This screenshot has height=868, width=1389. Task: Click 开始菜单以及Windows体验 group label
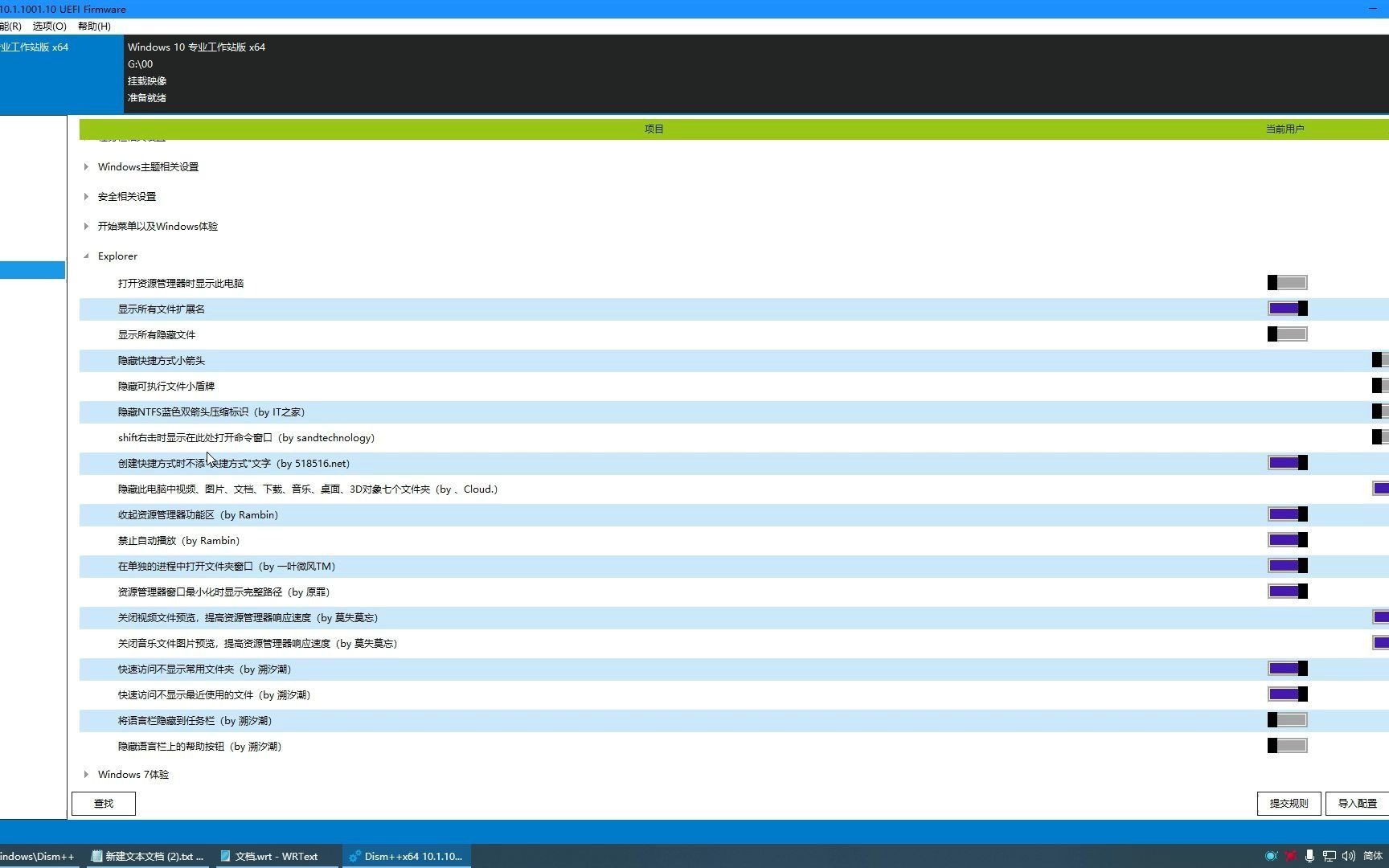click(158, 227)
